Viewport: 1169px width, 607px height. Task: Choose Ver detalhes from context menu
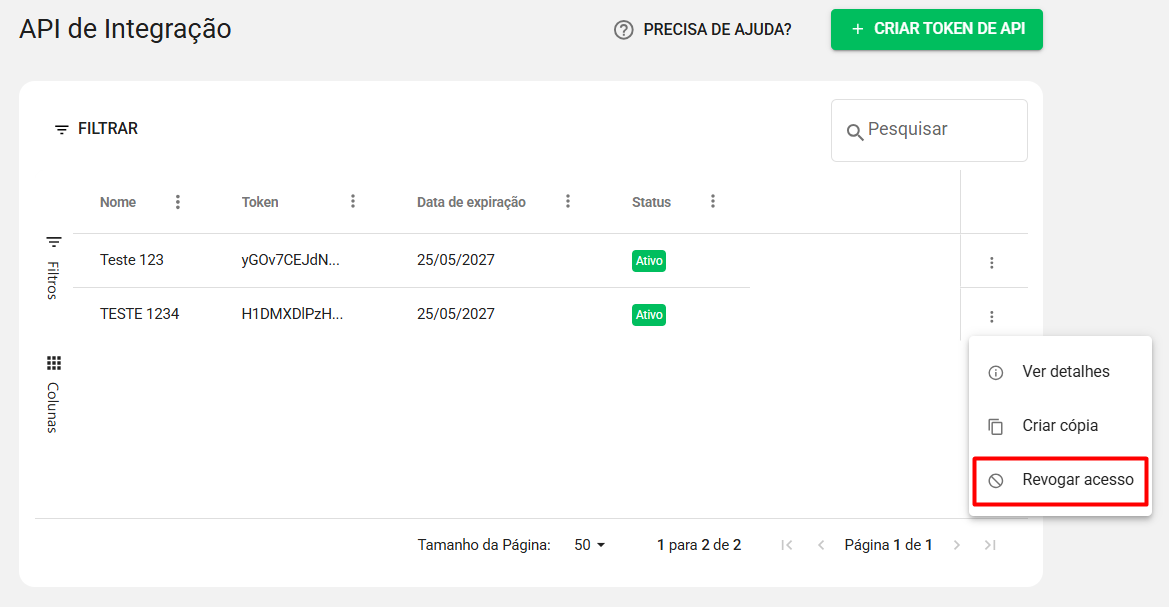point(1060,372)
